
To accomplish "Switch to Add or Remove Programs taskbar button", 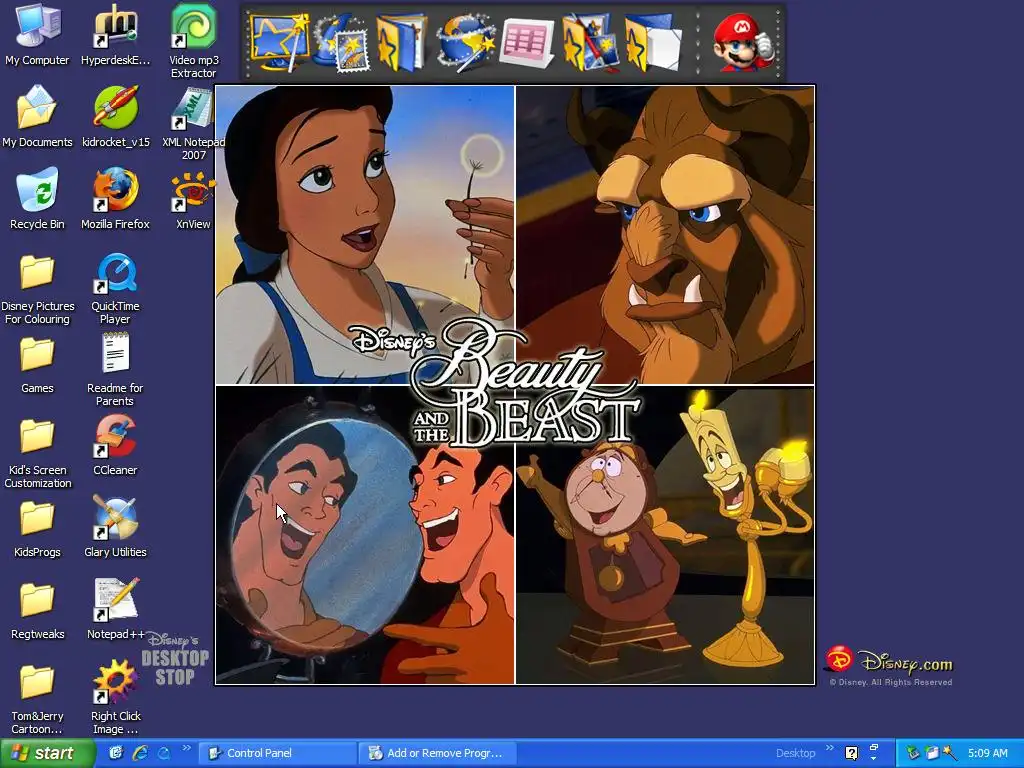I will 438,753.
